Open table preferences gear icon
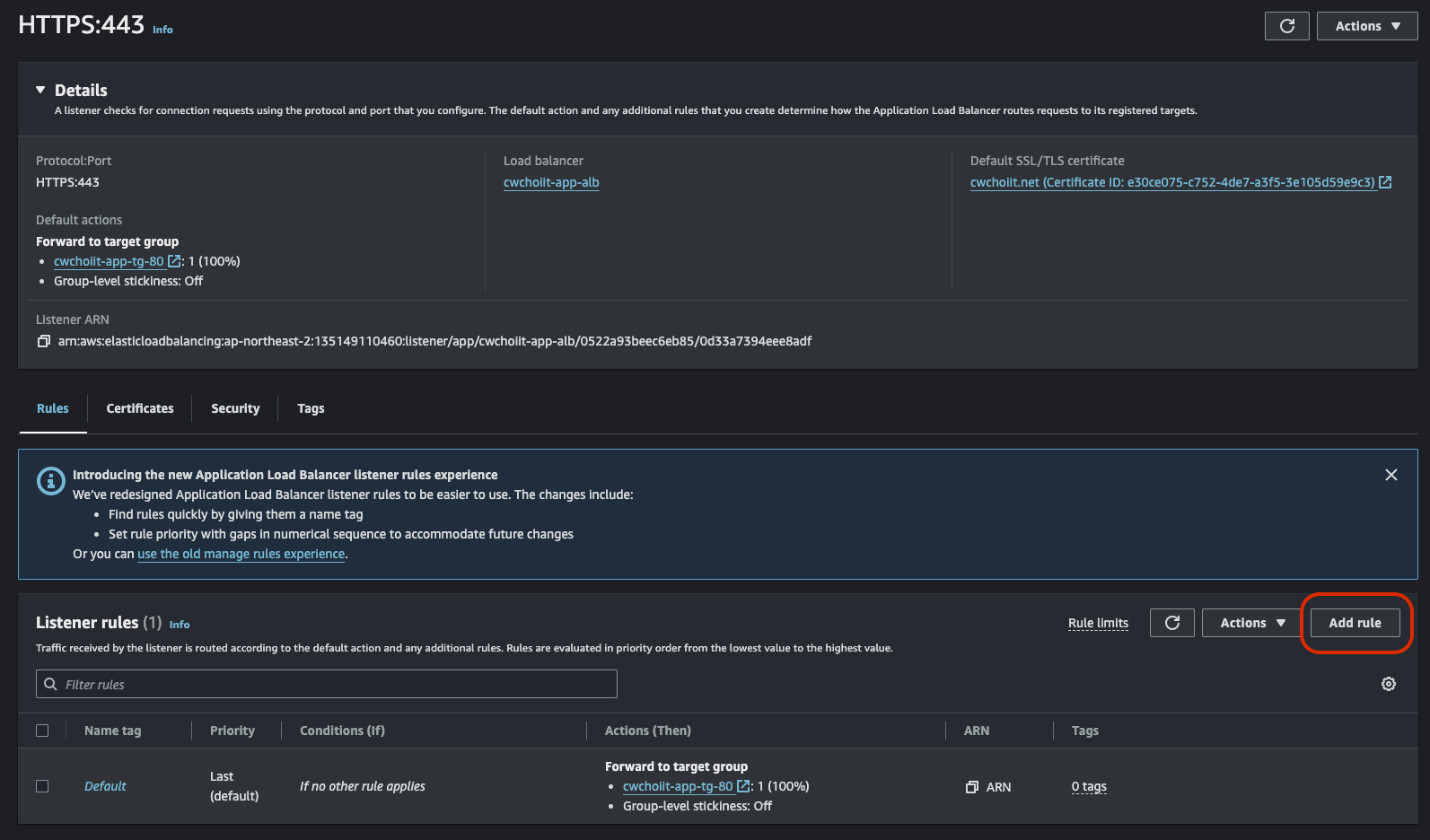 tap(1388, 684)
